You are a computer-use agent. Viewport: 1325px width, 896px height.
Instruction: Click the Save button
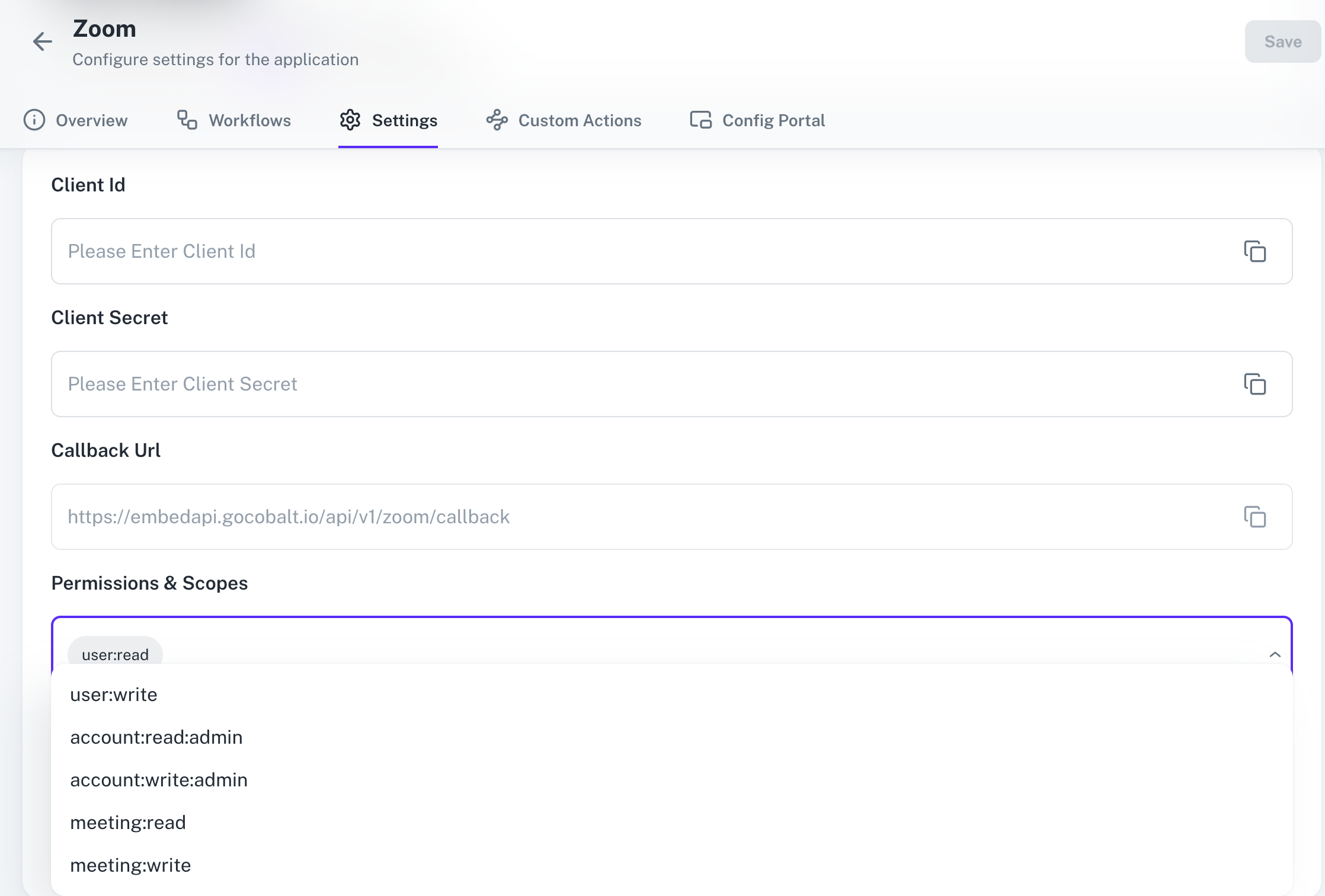(x=1282, y=41)
